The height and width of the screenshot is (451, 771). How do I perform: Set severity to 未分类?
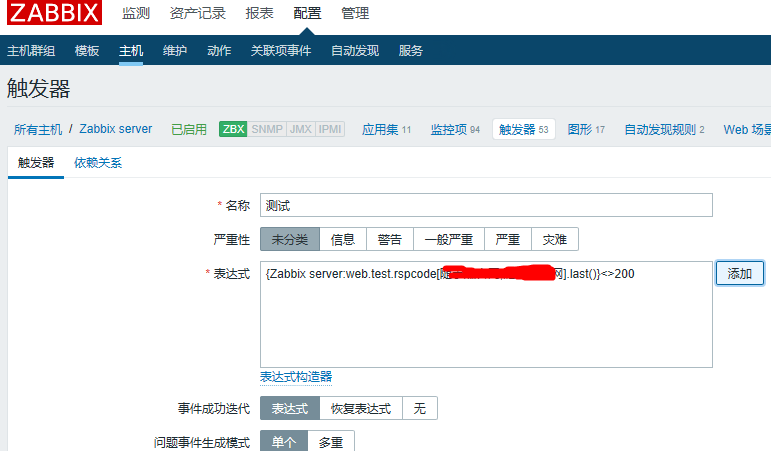pos(290,240)
